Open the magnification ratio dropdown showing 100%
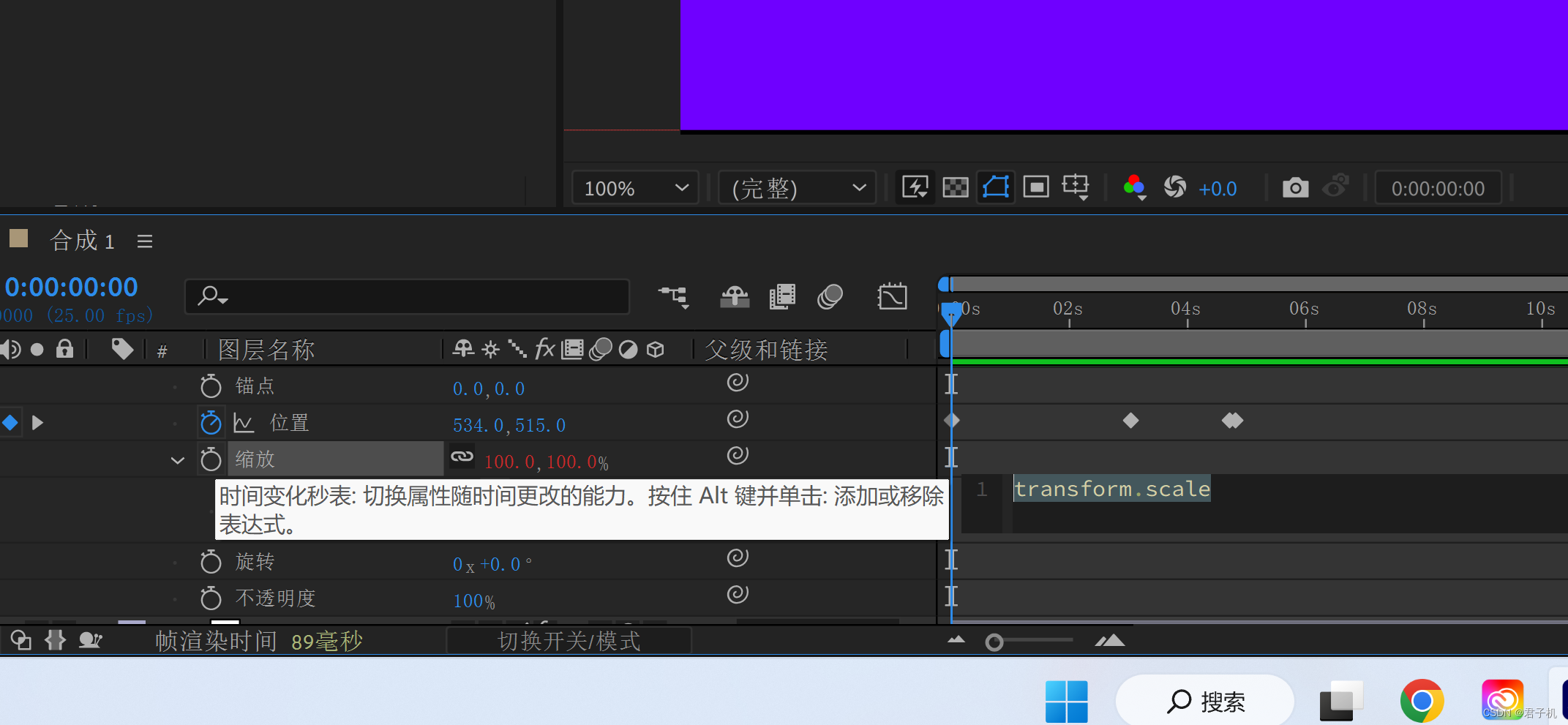The image size is (1568, 725). (x=635, y=188)
